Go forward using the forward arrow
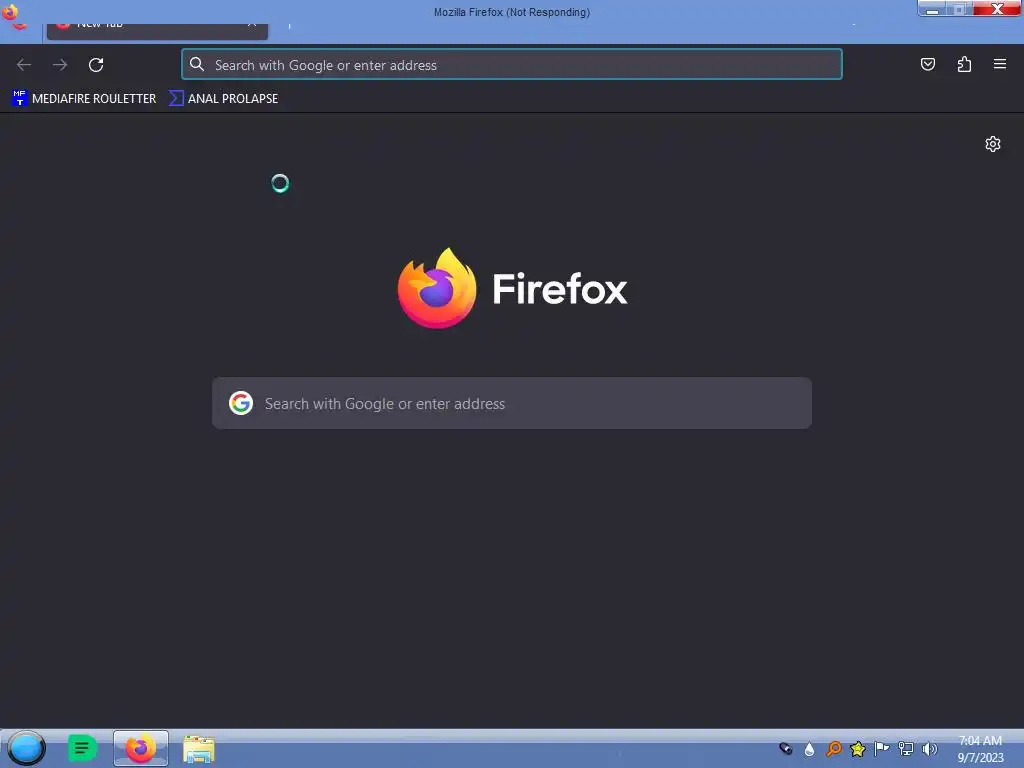Viewport: 1024px width, 768px height. point(60,65)
